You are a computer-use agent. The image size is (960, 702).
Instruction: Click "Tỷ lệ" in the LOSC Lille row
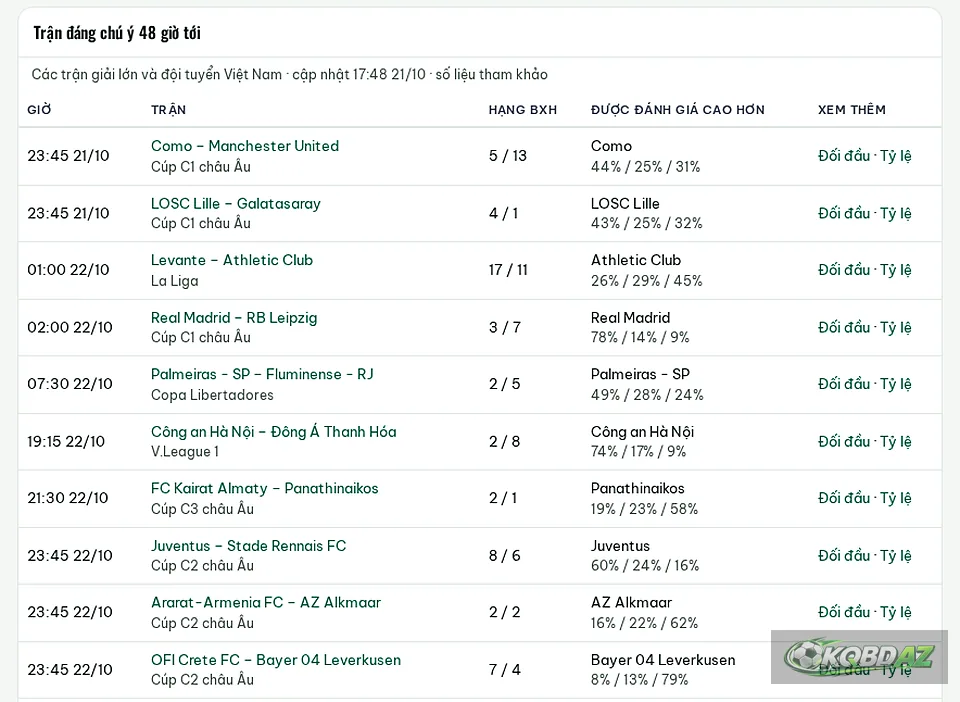tap(896, 214)
